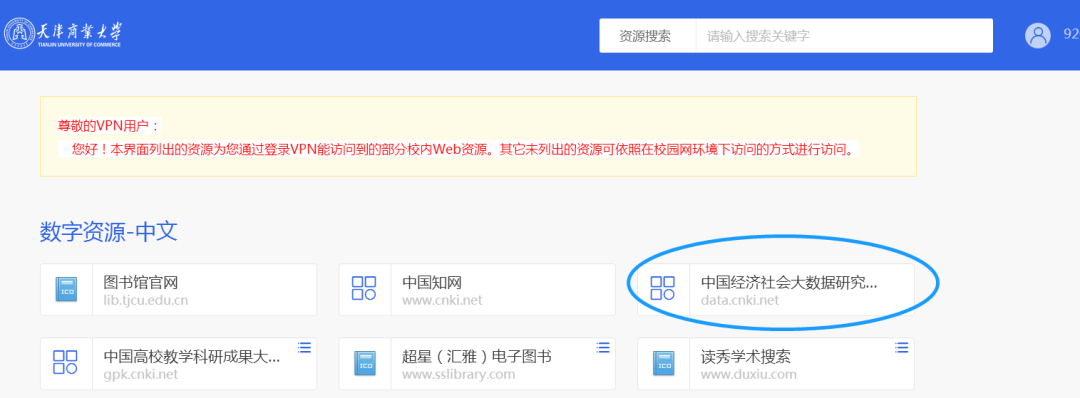Click the 中国知网 grid icon

364,289
